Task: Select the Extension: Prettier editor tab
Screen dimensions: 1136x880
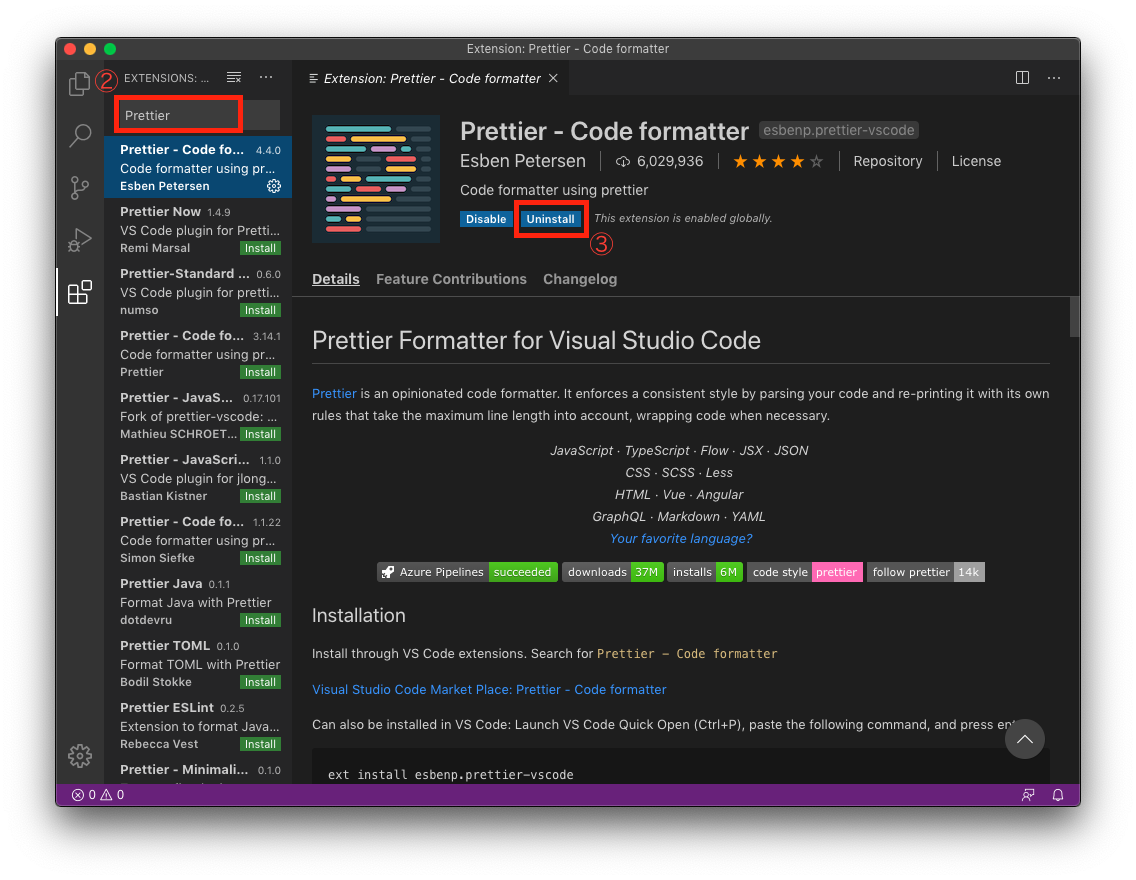Action: pyautogui.click(x=432, y=78)
